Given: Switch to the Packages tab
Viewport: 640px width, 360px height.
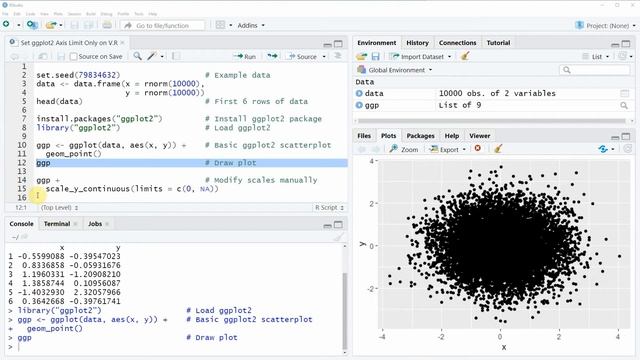Looking at the screenshot, I should coord(420,136).
